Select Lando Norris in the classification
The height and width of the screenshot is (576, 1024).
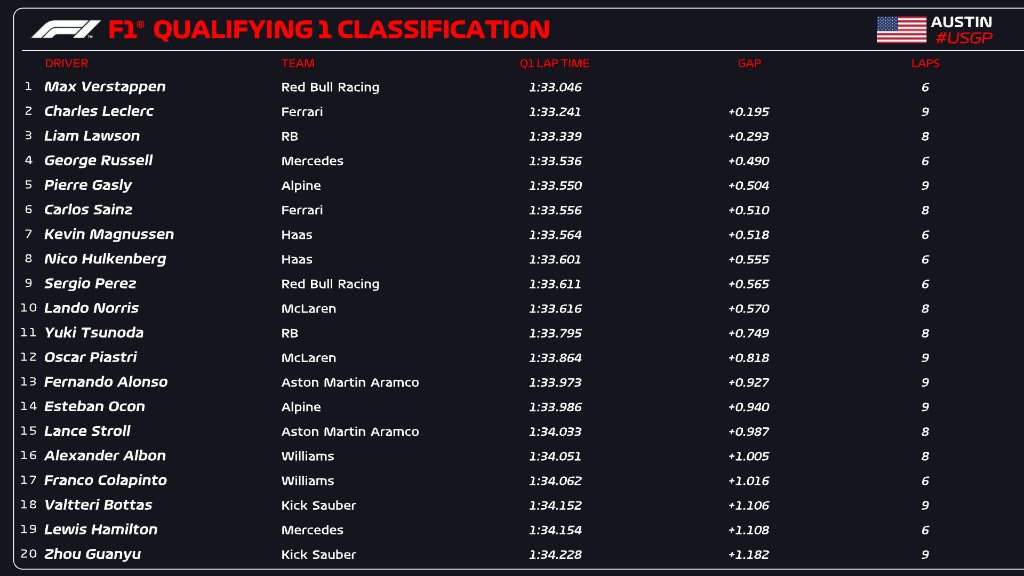coord(91,308)
